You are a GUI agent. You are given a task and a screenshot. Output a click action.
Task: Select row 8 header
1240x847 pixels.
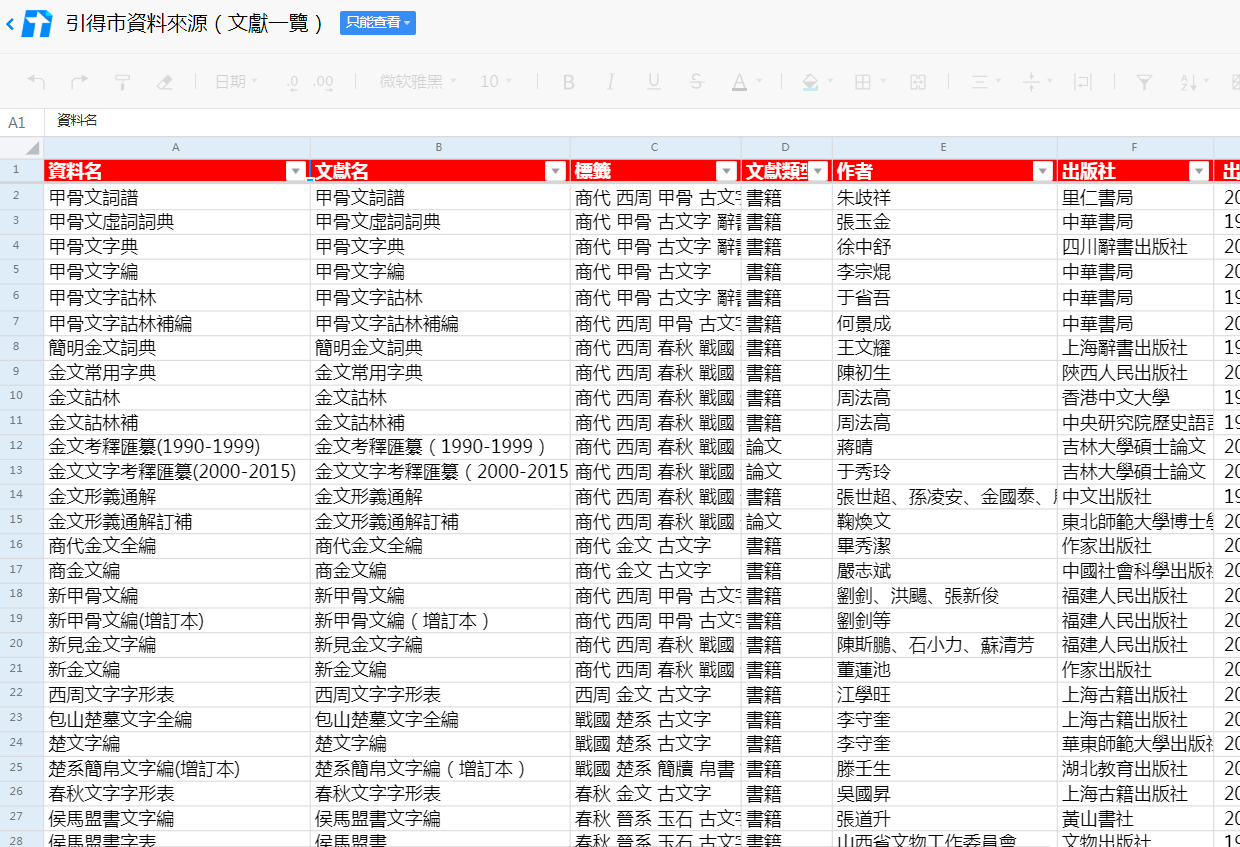(22, 347)
